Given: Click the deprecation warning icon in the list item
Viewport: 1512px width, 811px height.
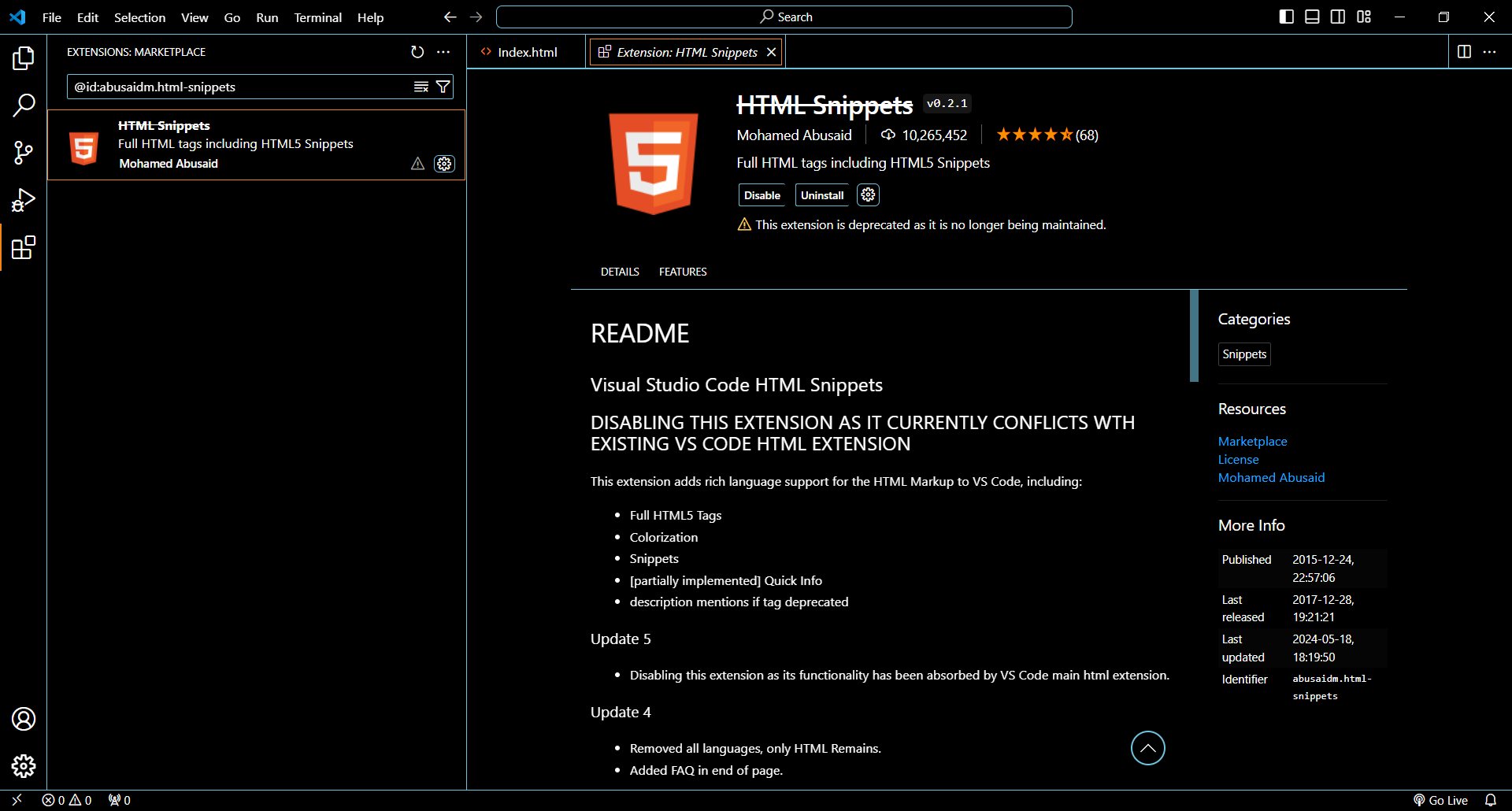Looking at the screenshot, I should click(417, 164).
